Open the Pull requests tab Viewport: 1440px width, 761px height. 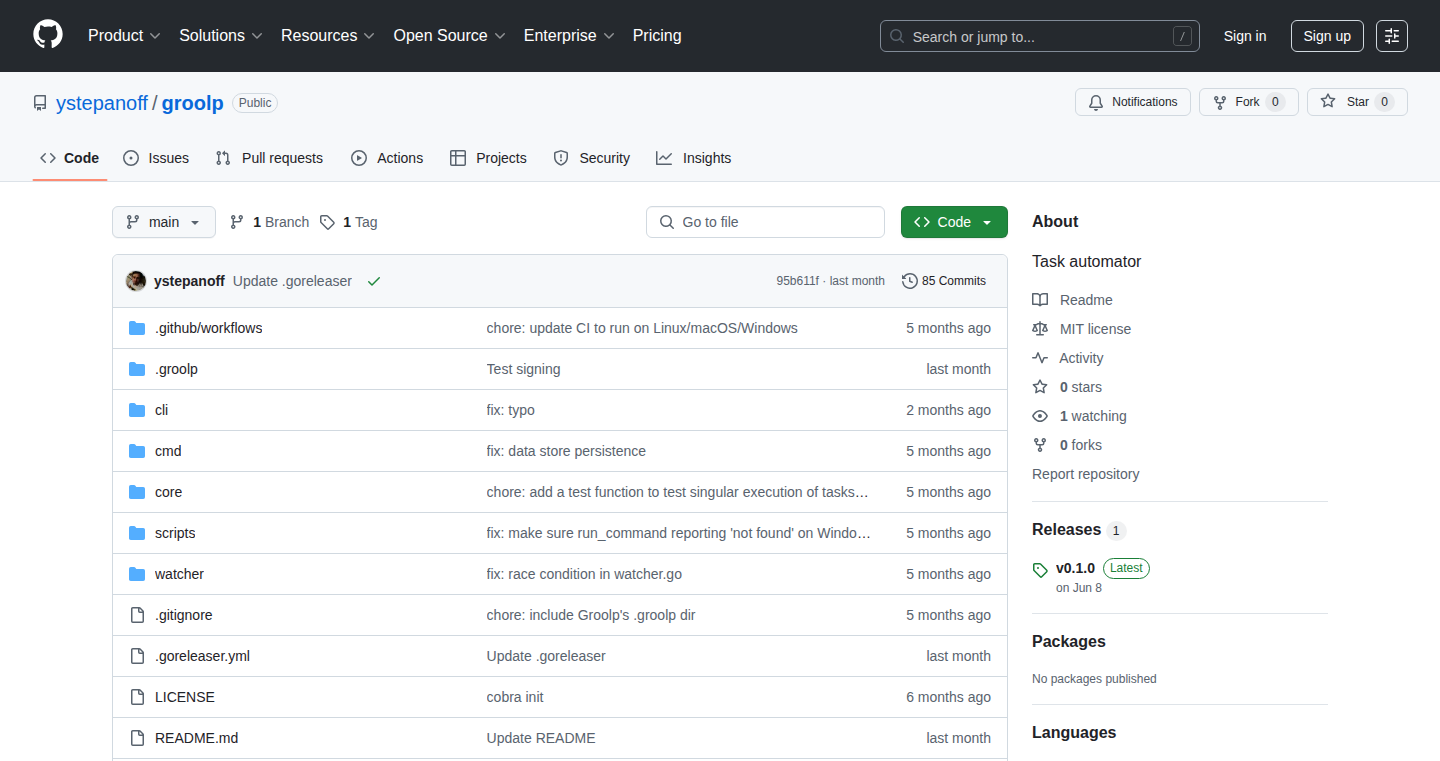(269, 158)
